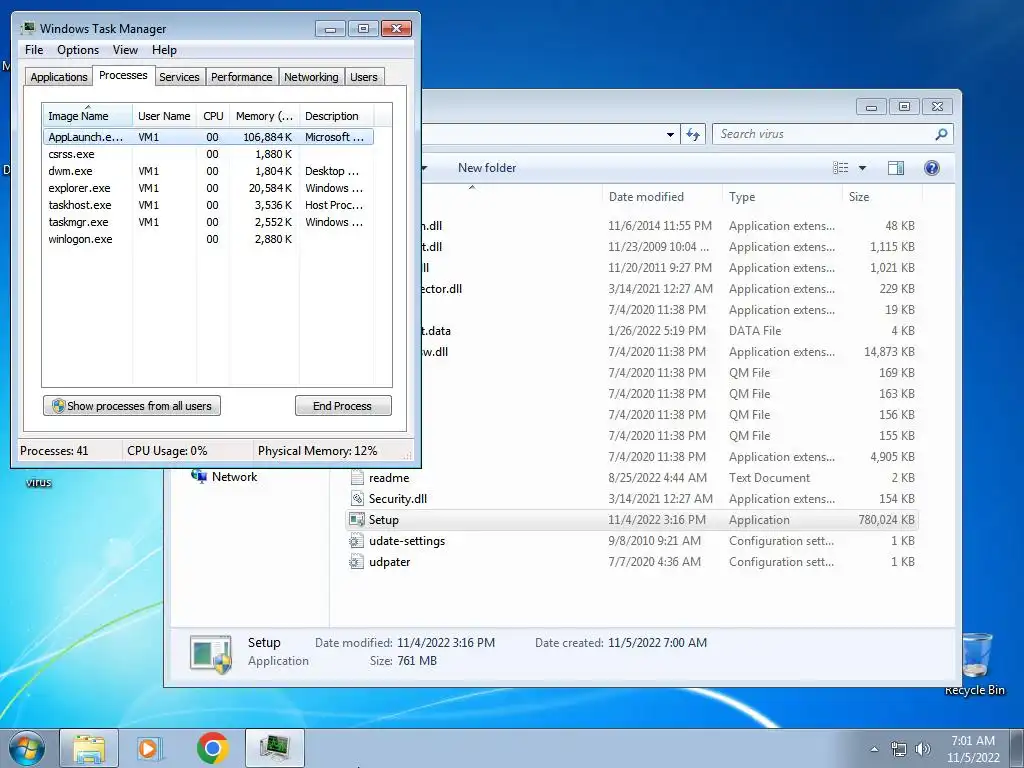Select the readme text document icon
This screenshot has height=768, width=1024.
tap(357, 477)
